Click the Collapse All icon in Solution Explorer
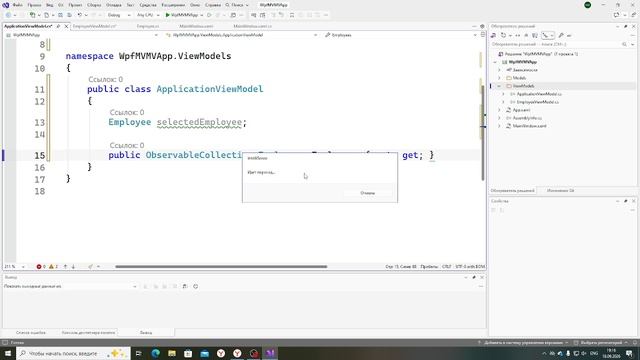This screenshot has height=360, width=640. (526, 36)
